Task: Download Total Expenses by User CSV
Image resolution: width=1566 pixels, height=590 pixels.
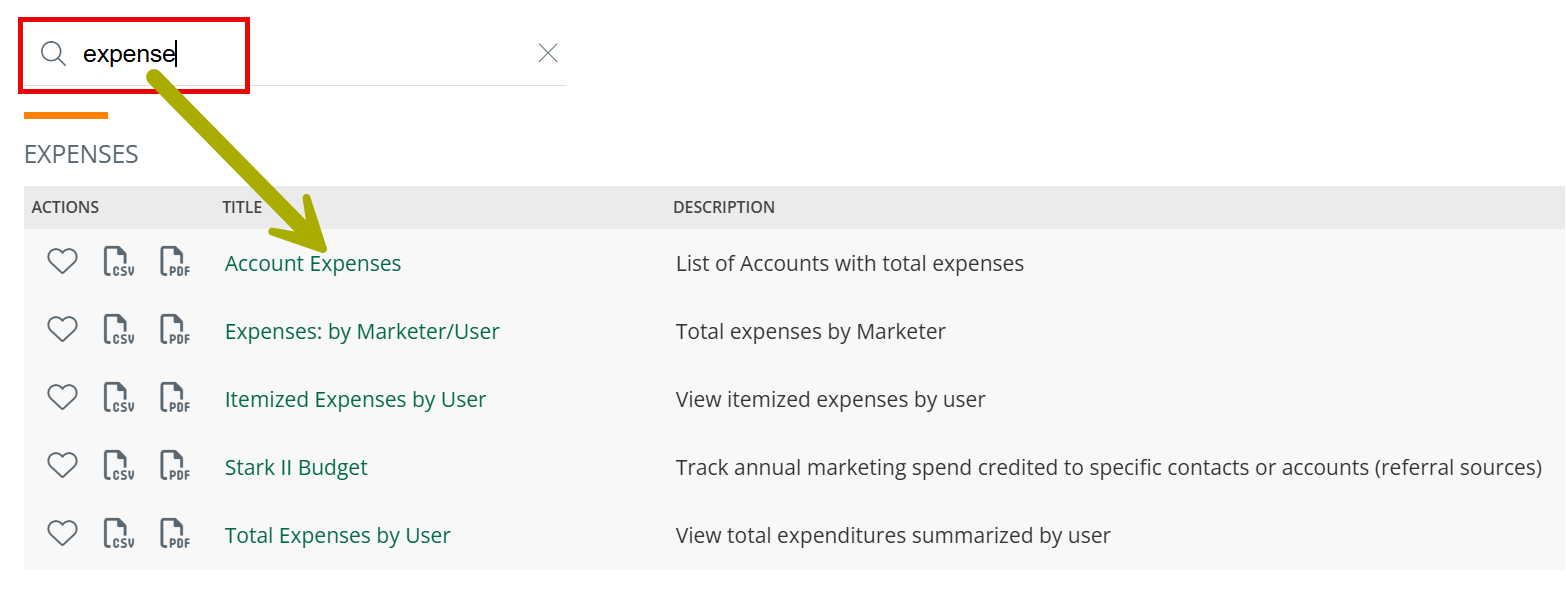Action: 119,534
